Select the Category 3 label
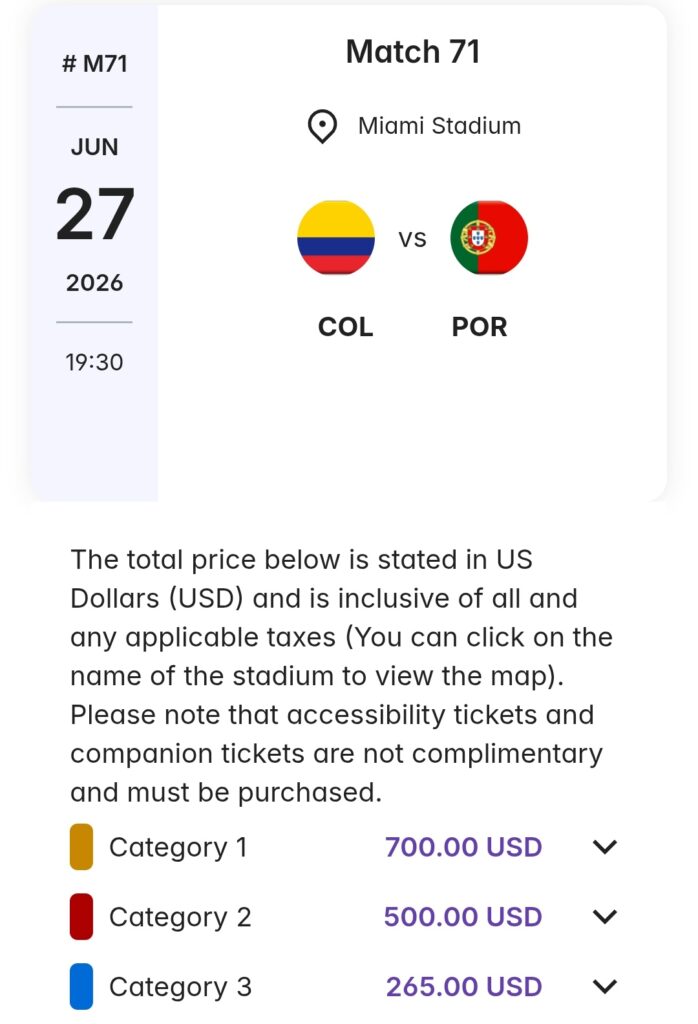 tap(180, 987)
